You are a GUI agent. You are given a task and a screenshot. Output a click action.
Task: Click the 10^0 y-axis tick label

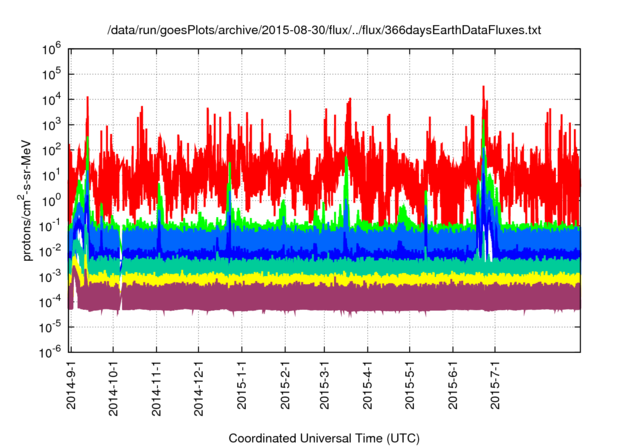point(51,202)
